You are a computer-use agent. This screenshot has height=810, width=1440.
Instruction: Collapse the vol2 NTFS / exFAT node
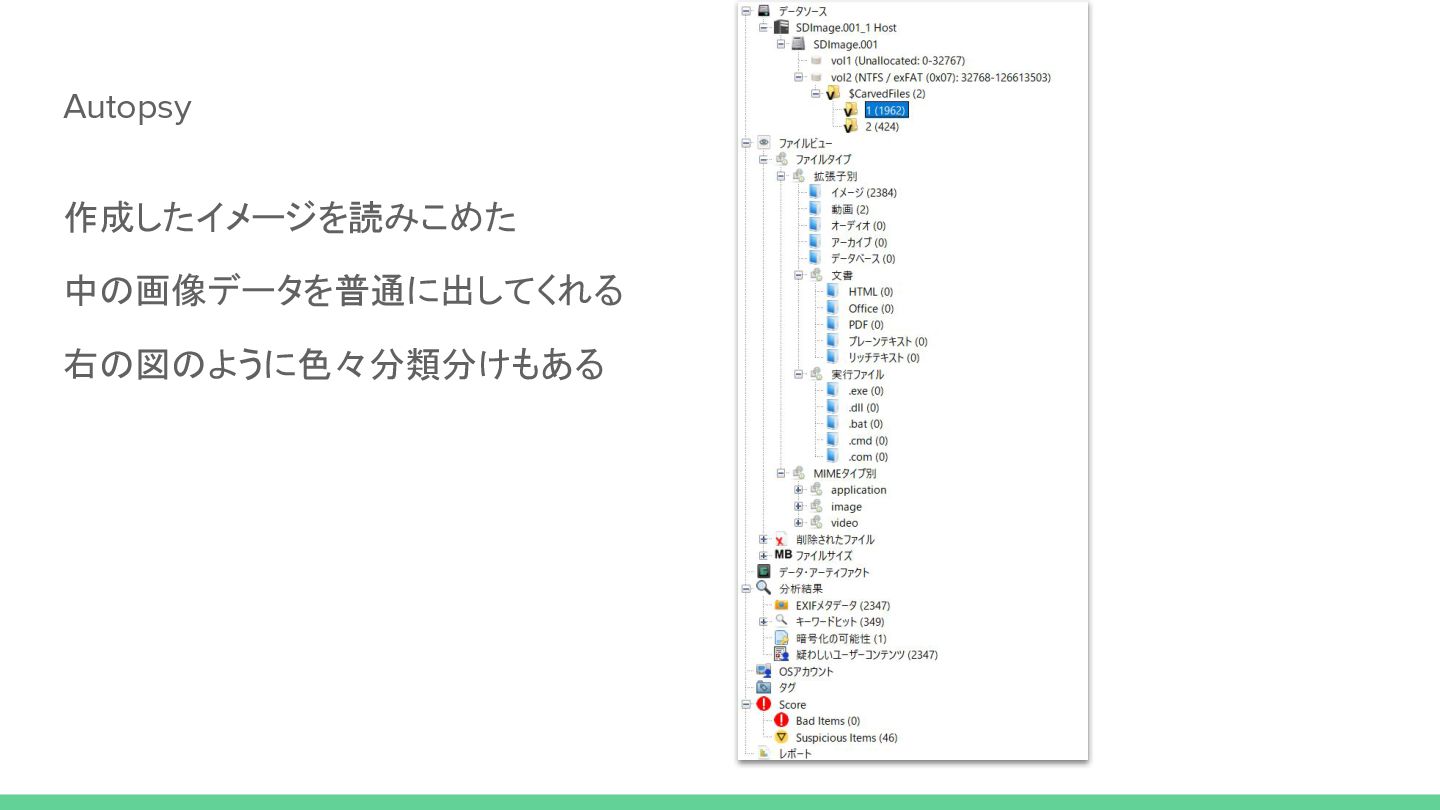(x=798, y=77)
